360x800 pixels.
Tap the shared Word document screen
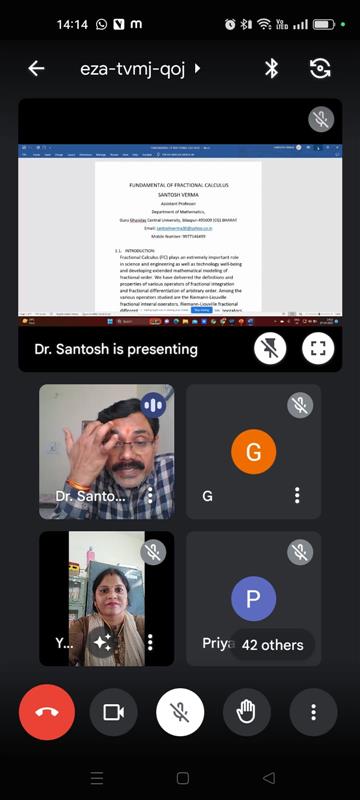[180, 235]
